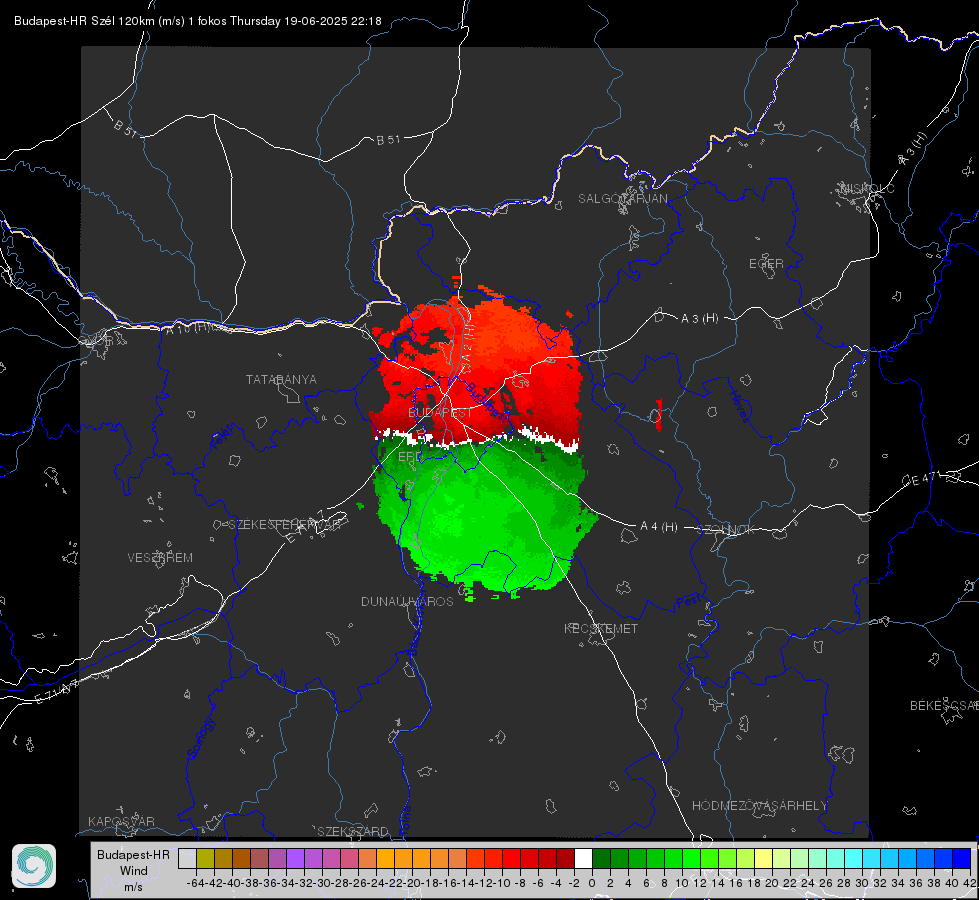The width and height of the screenshot is (979, 900).
Task: Click the MISKOLC city label
Action: tap(867, 189)
